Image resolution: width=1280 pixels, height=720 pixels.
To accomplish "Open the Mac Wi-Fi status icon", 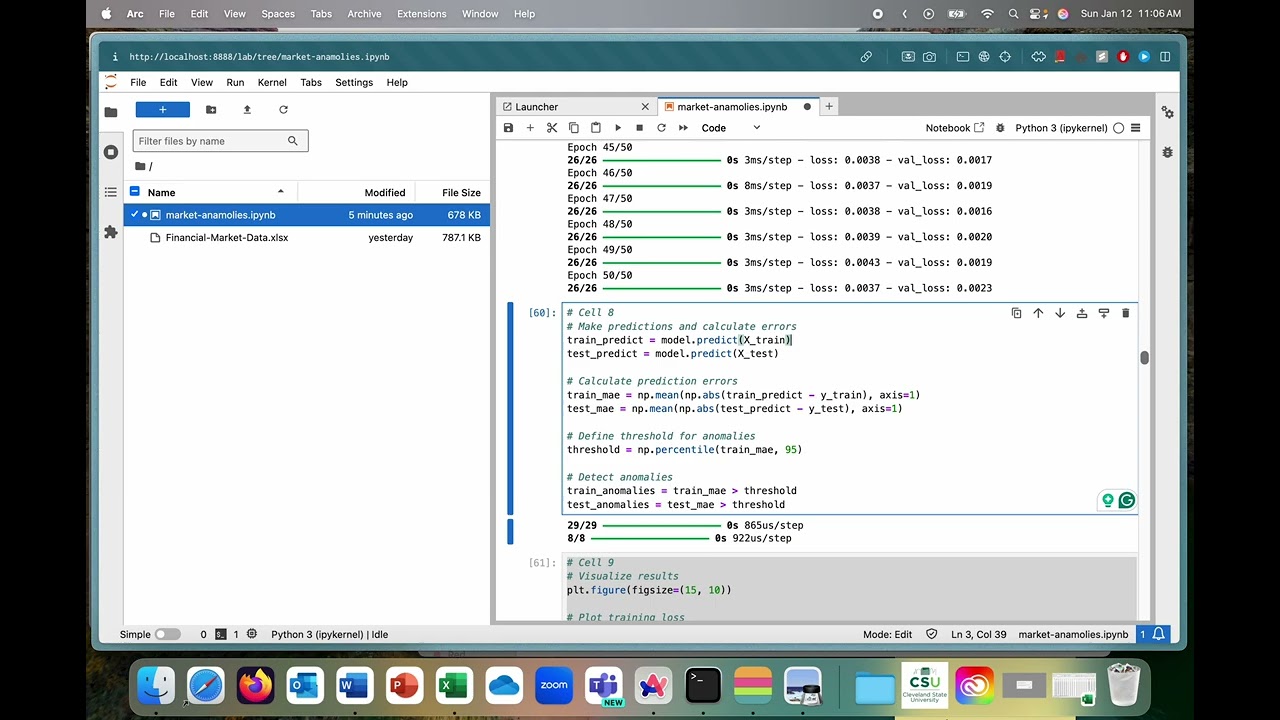I will point(988,14).
